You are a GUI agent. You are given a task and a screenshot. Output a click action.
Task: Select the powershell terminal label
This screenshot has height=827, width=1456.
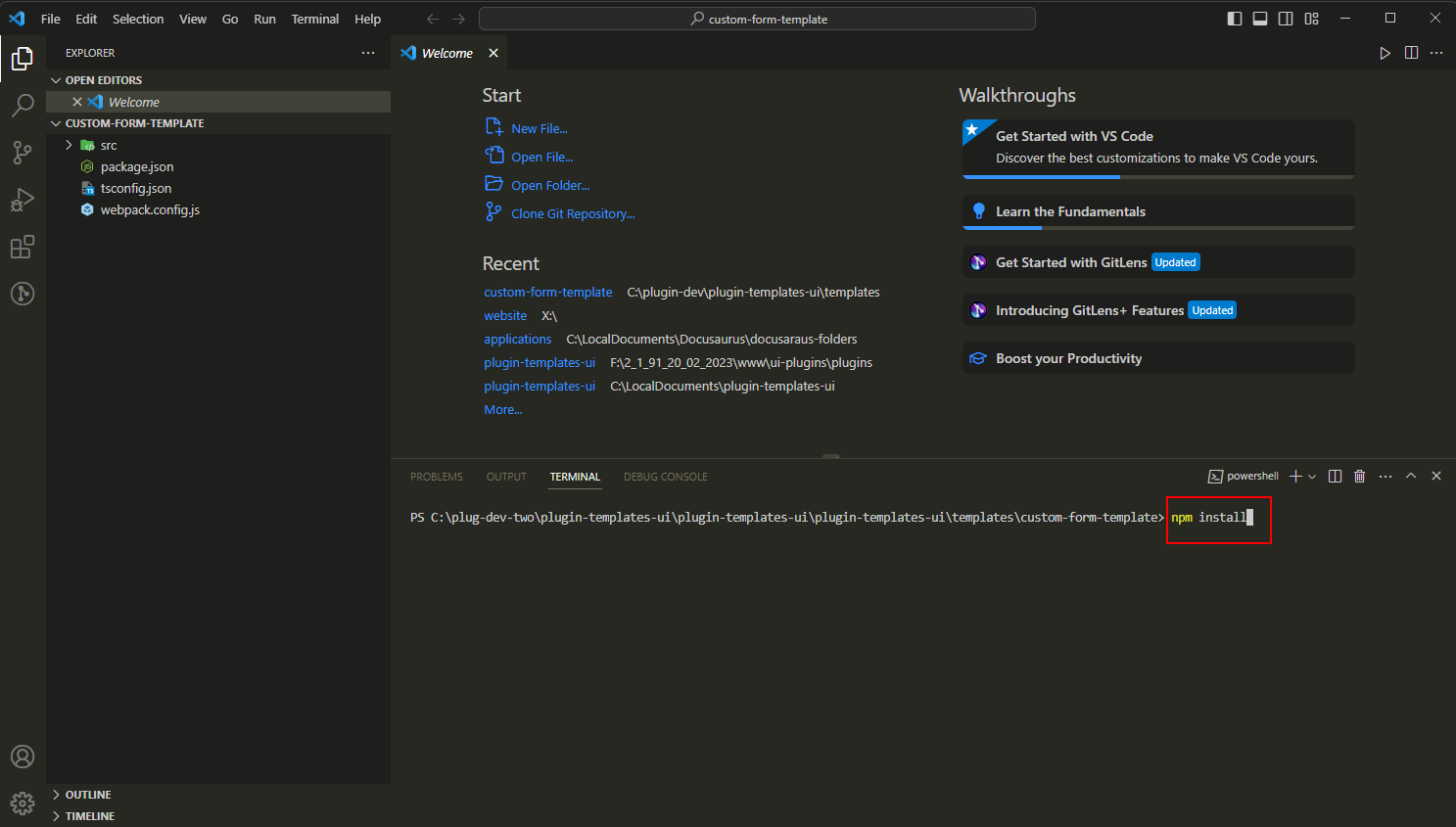(x=1244, y=476)
